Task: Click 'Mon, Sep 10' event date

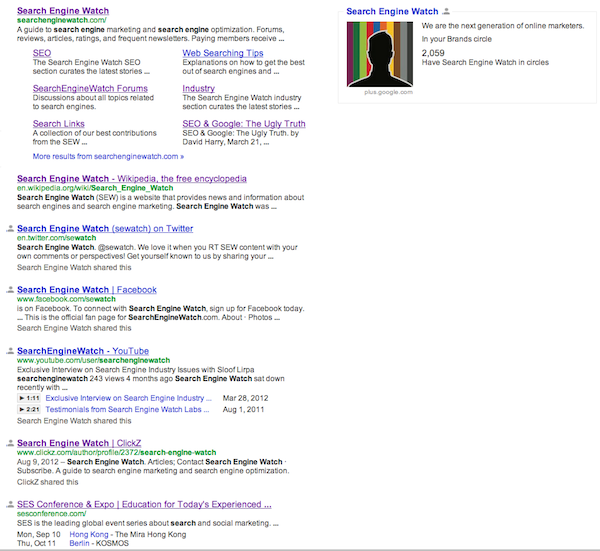Action: (39, 535)
